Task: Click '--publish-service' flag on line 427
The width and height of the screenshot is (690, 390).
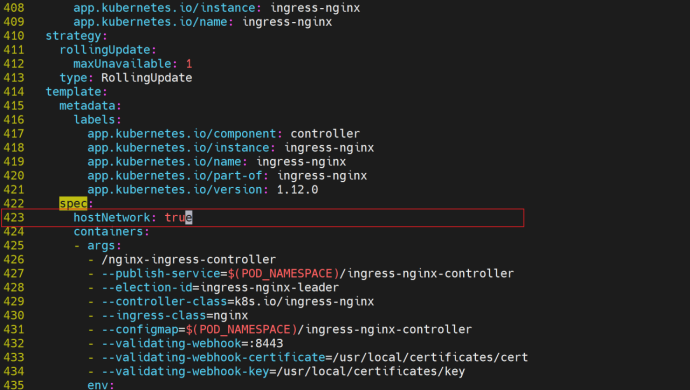Action: [x=161, y=273]
